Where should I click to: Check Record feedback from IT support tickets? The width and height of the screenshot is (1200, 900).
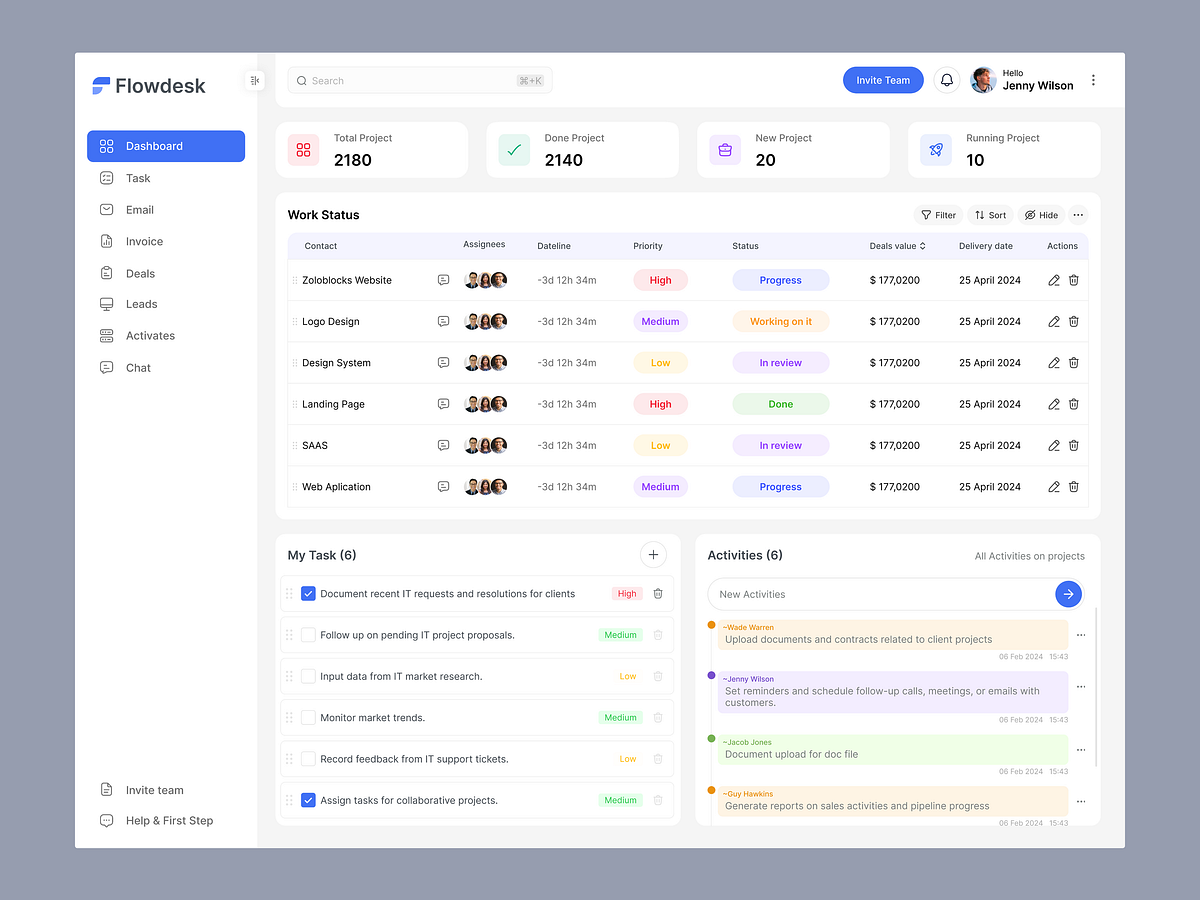pos(308,759)
